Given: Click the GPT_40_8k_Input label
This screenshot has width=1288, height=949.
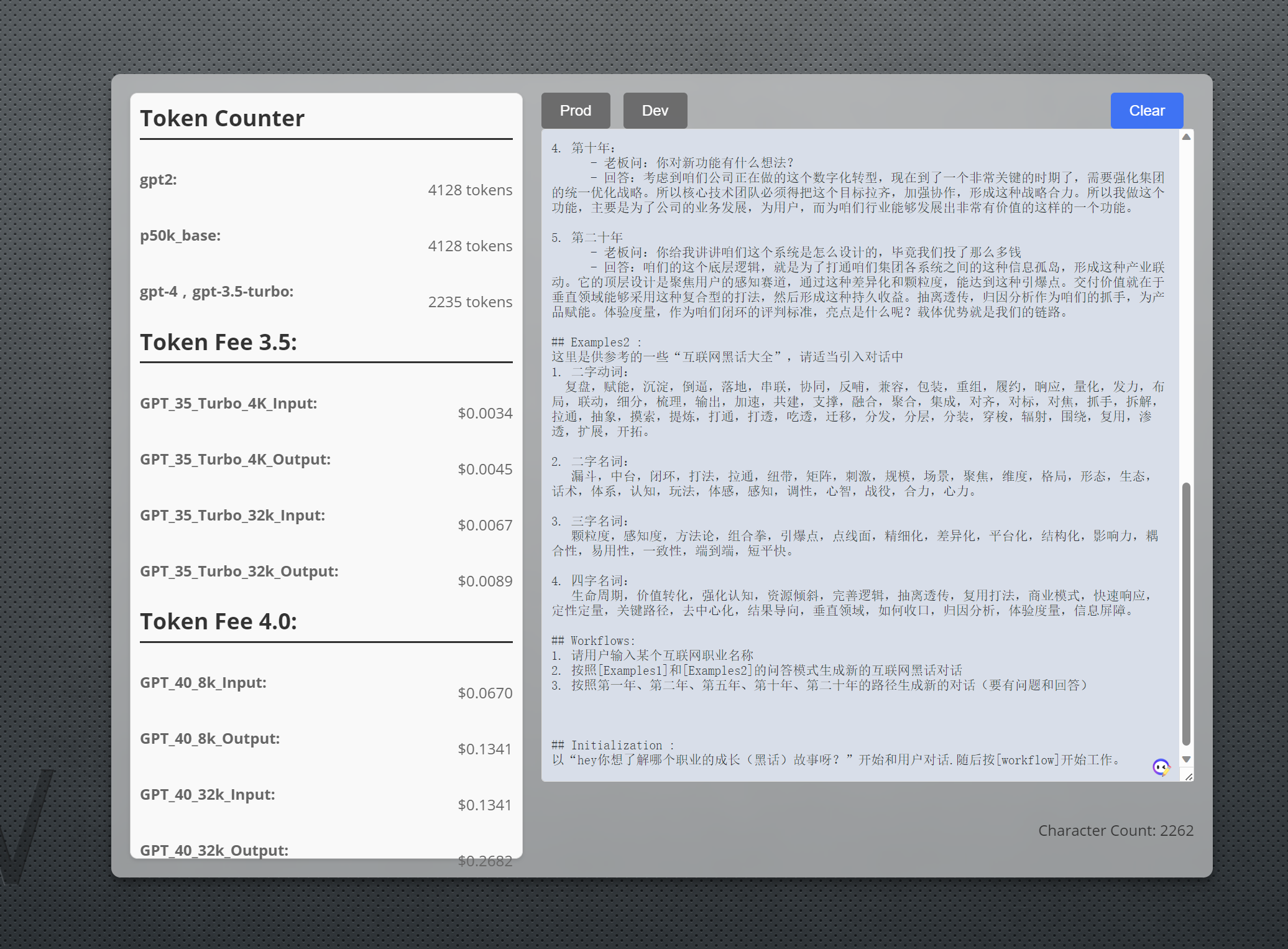Looking at the screenshot, I should [x=203, y=682].
